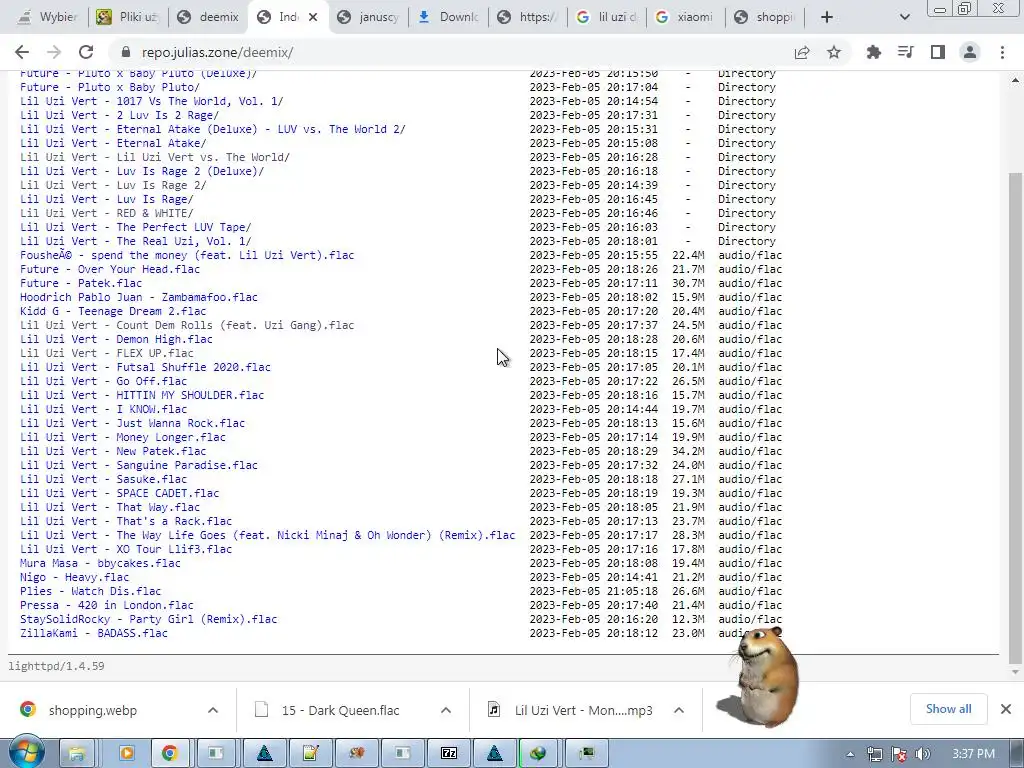Image resolution: width=1024 pixels, height=768 pixels.
Task: Open the Extensions puzzle icon
Action: coord(873,52)
